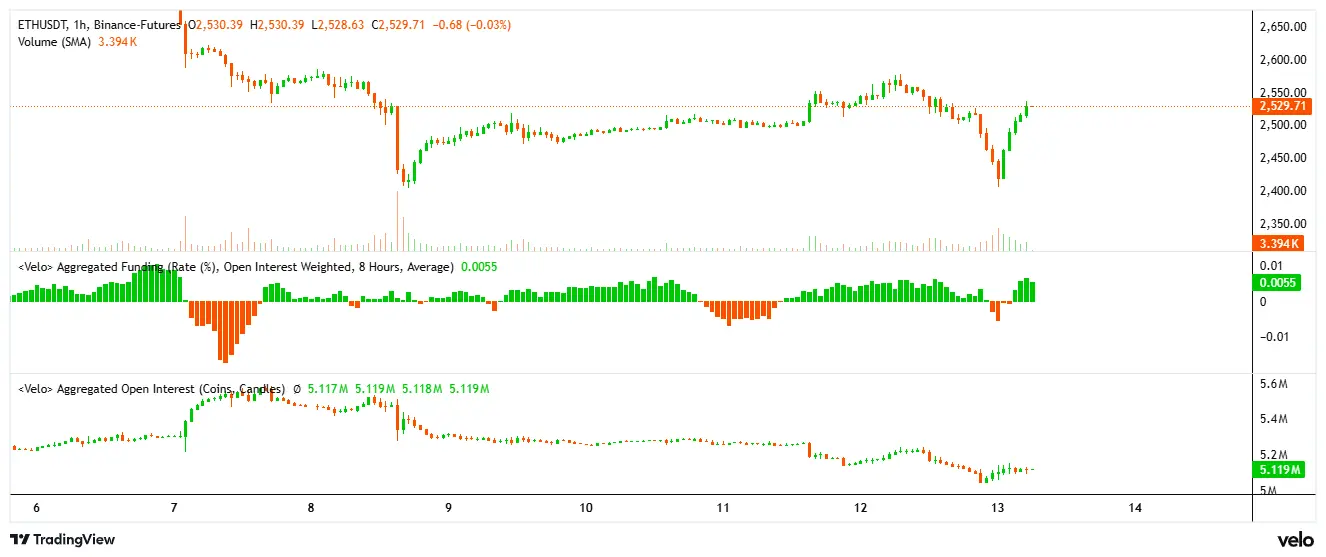Image resolution: width=1326 pixels, height=557 pixels.
Task: Click date 12 on the time axis
Action: click(860, 508)
